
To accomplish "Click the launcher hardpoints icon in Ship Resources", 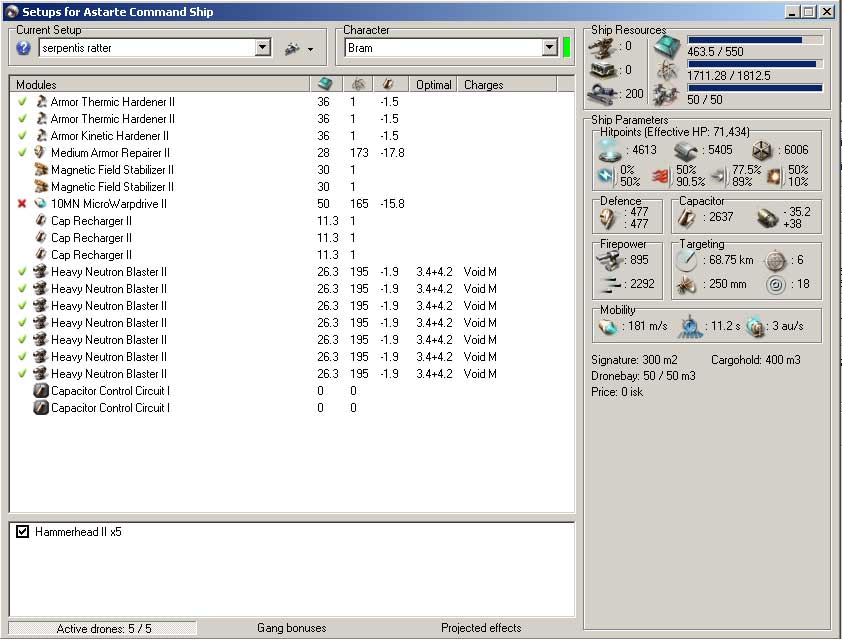I will pos(602,70).
